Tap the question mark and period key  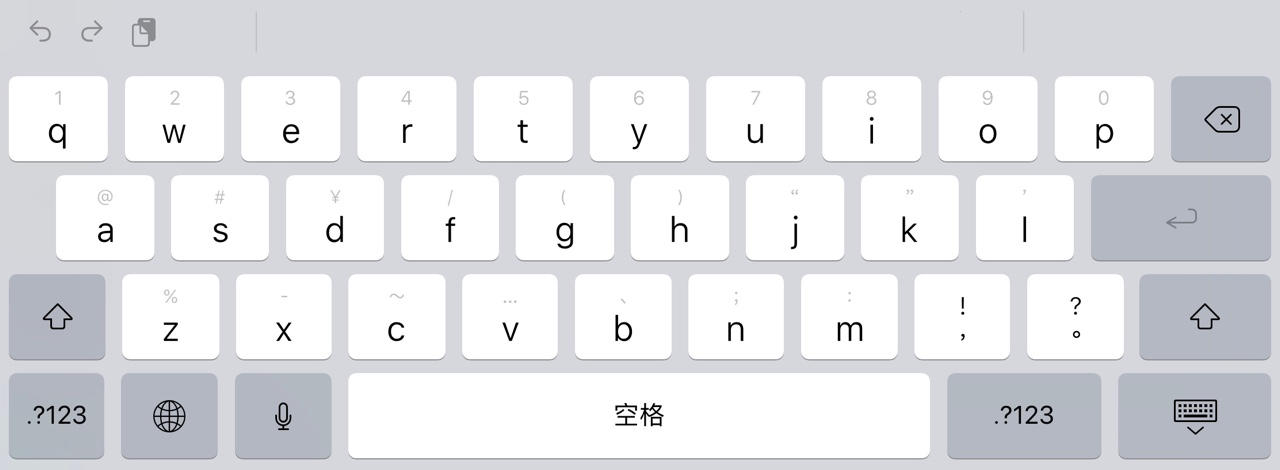click(1075, 317)
